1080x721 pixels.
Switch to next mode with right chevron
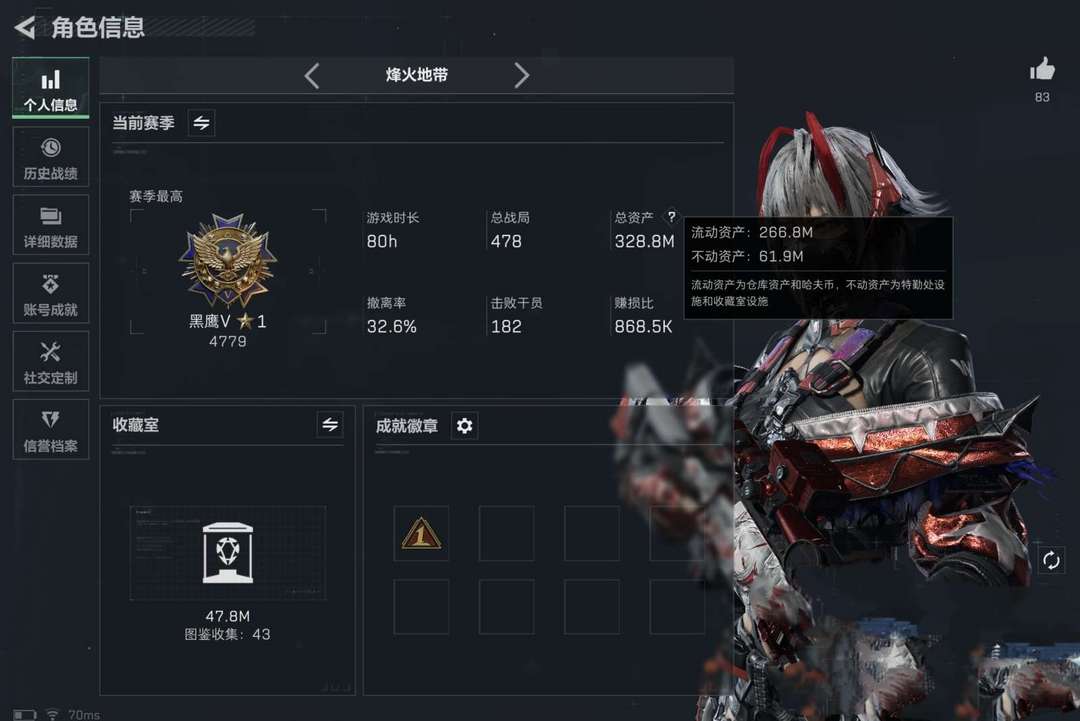coord(521,75)
